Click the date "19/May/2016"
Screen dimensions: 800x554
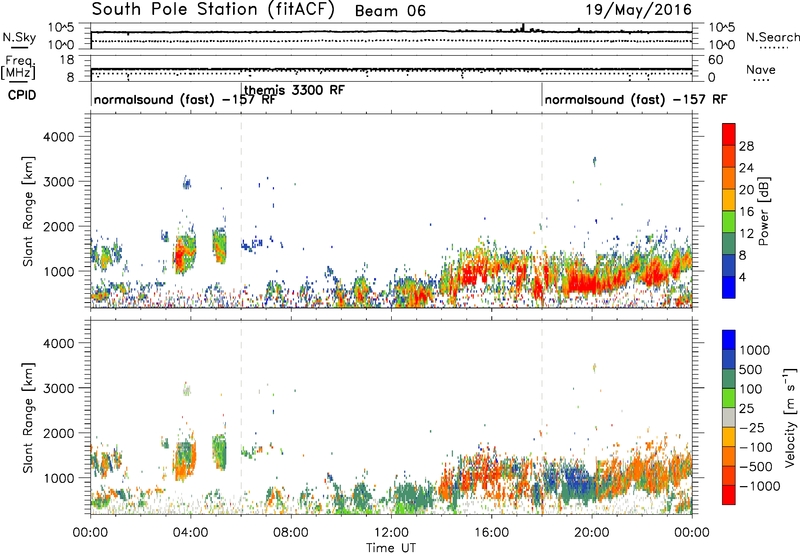pyautogui.click(x=638, y=9)
